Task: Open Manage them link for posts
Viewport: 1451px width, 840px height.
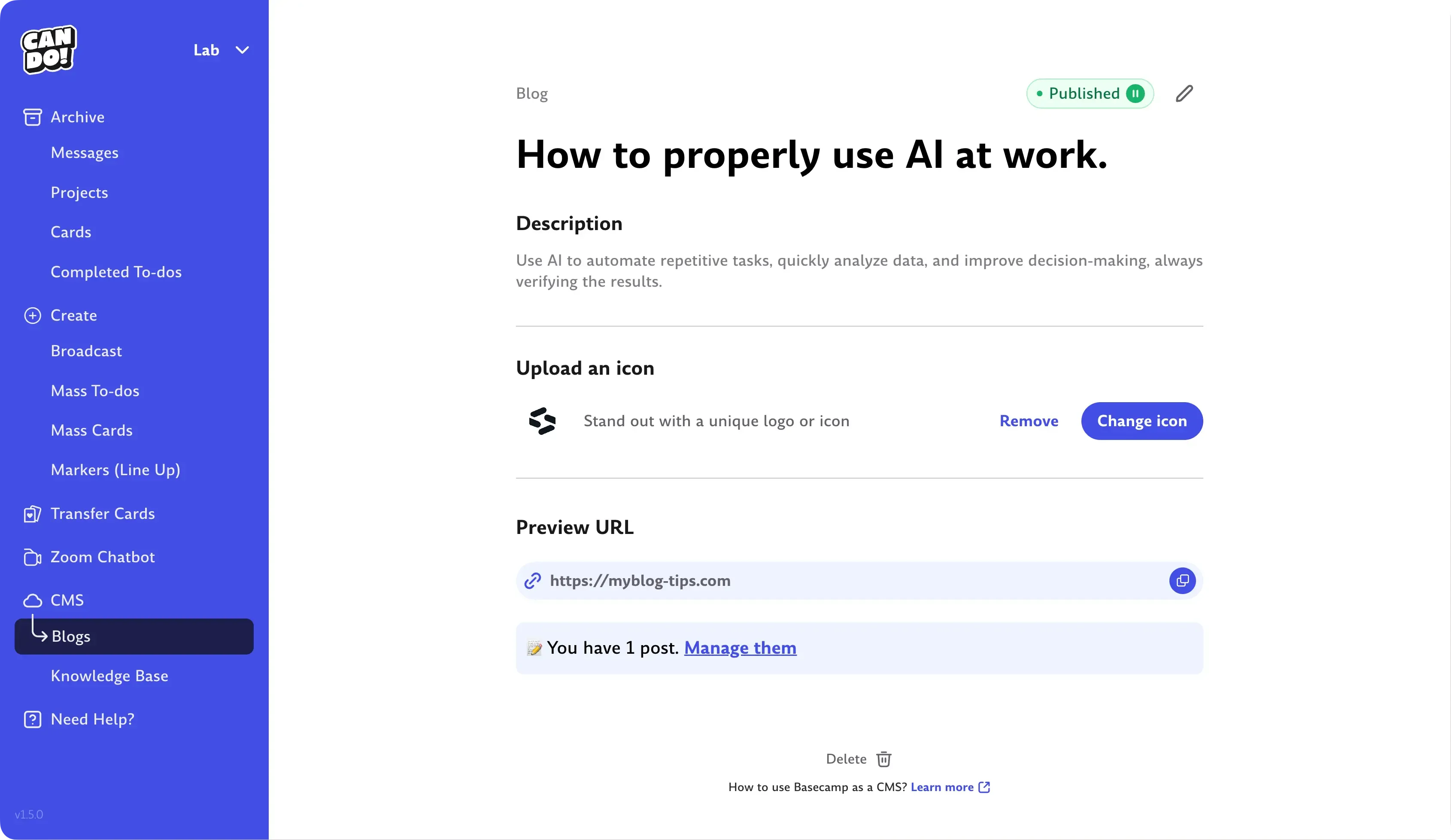Action: tap(740, 647)
